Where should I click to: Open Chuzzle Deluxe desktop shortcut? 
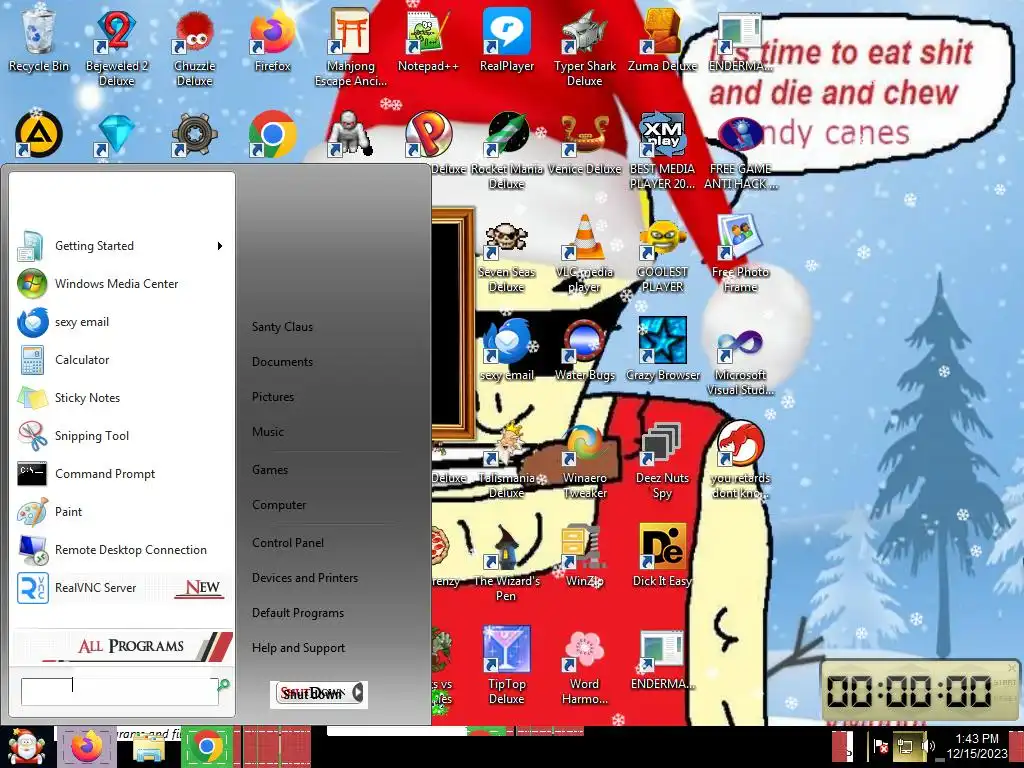click(195, 46)
